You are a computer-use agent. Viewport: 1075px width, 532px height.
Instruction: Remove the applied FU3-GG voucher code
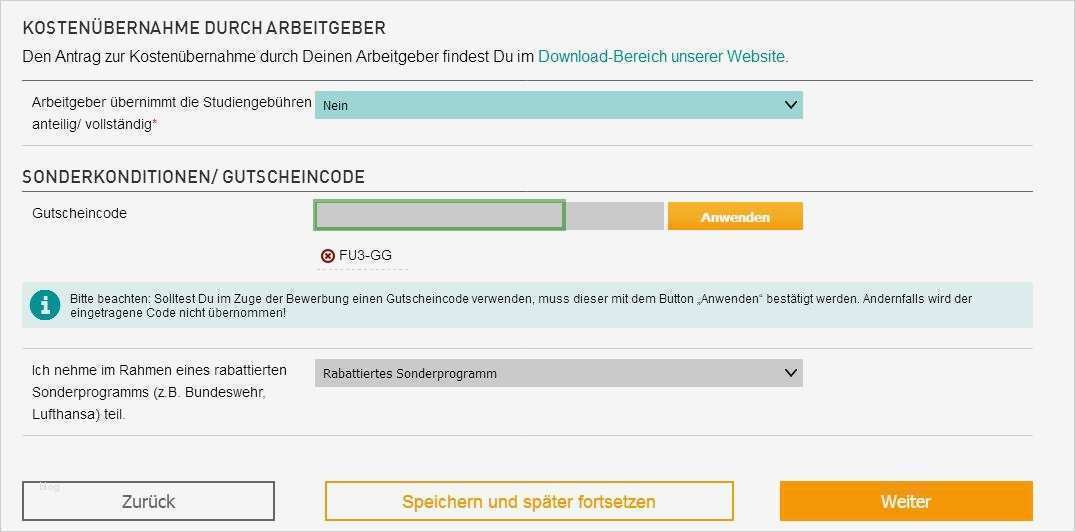point(327,256)
